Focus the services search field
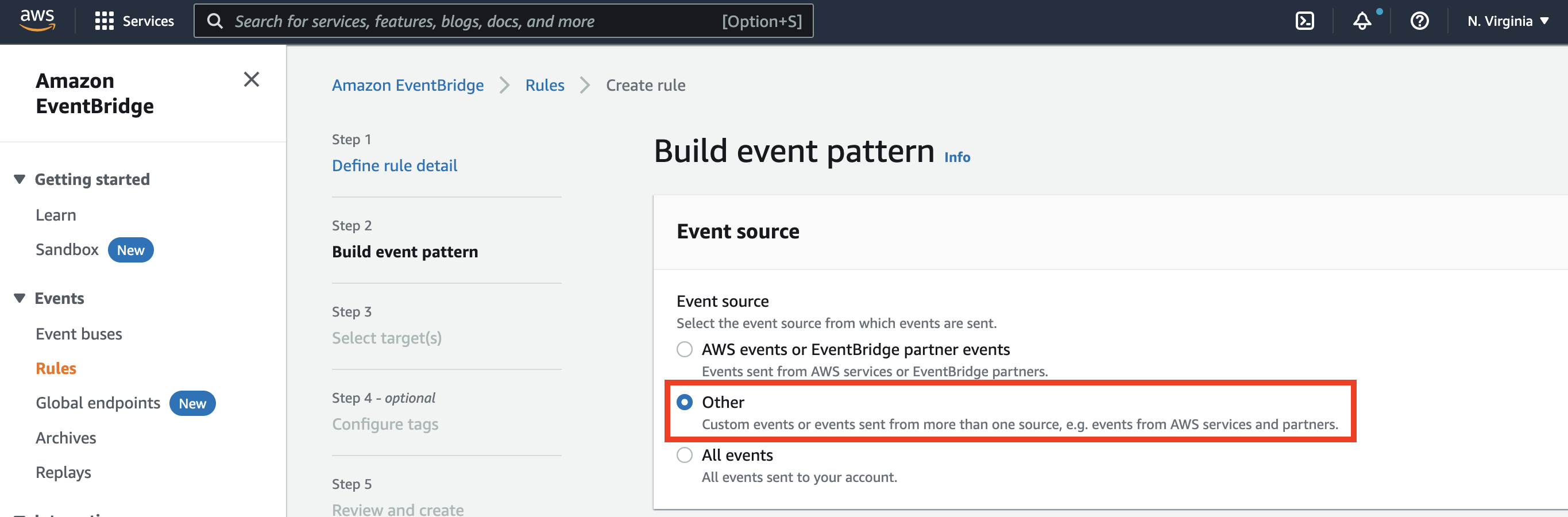1568x517 pixels. [503, 21]
